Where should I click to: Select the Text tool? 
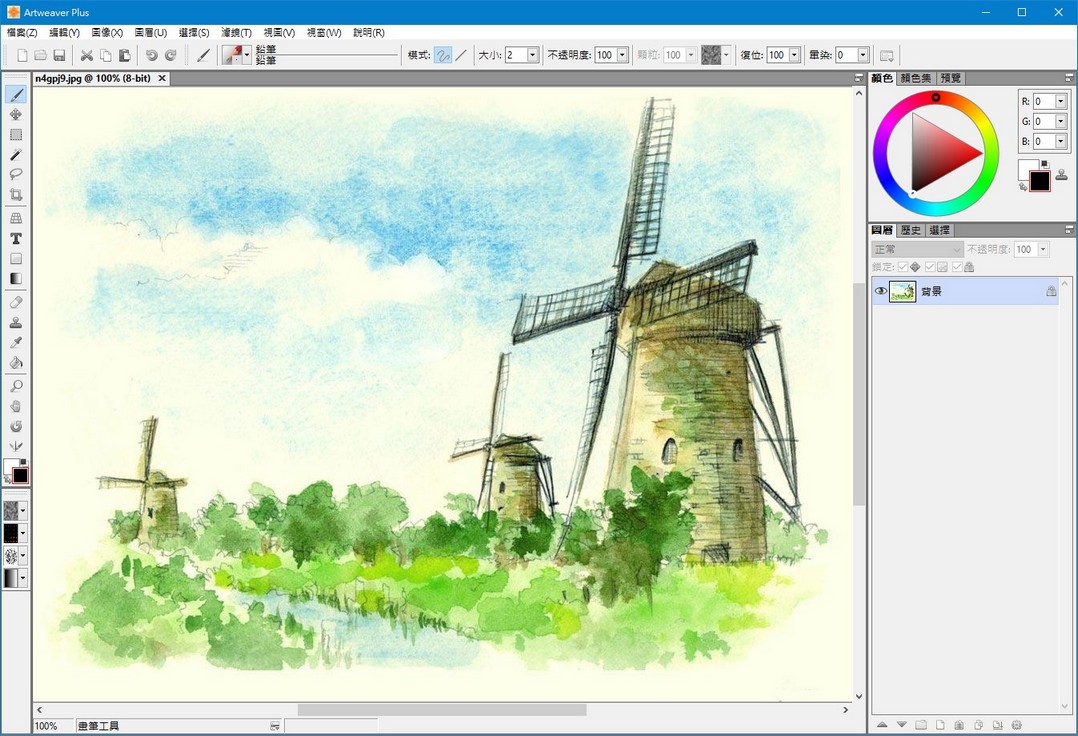click(16, 239)
